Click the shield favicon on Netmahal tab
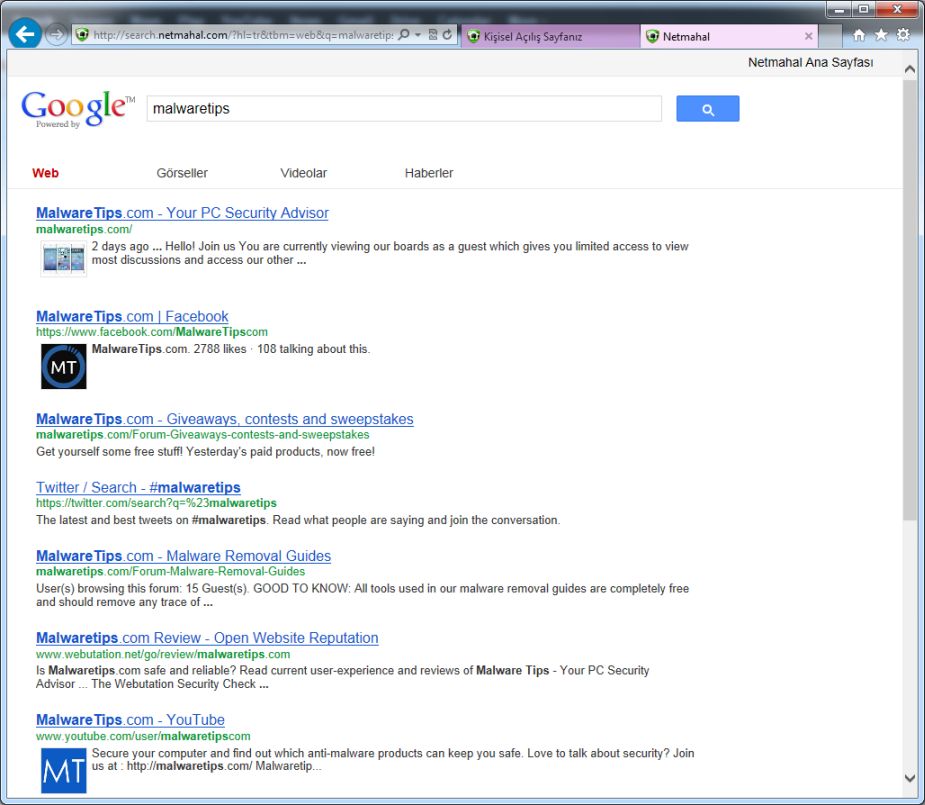Viewport: 925px width, 805px height. coord(652,37)
